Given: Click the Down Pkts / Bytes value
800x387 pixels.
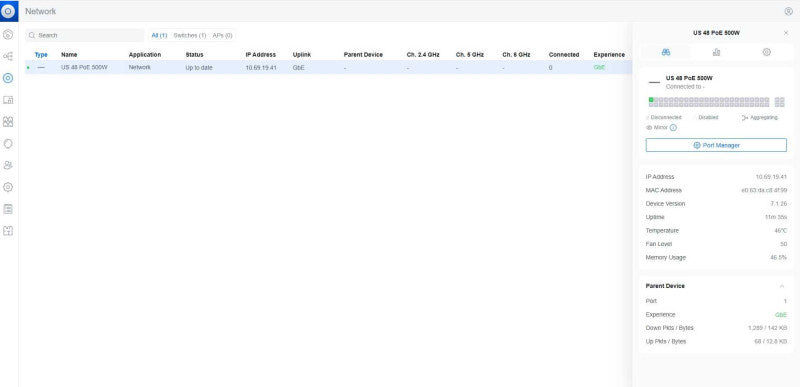Looking at the screenshot, I should pos(767,328).
